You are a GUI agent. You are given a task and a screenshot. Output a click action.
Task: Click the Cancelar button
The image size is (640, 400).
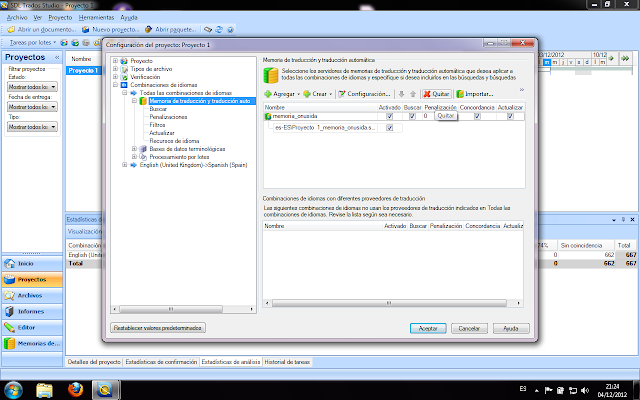point(469,328)
